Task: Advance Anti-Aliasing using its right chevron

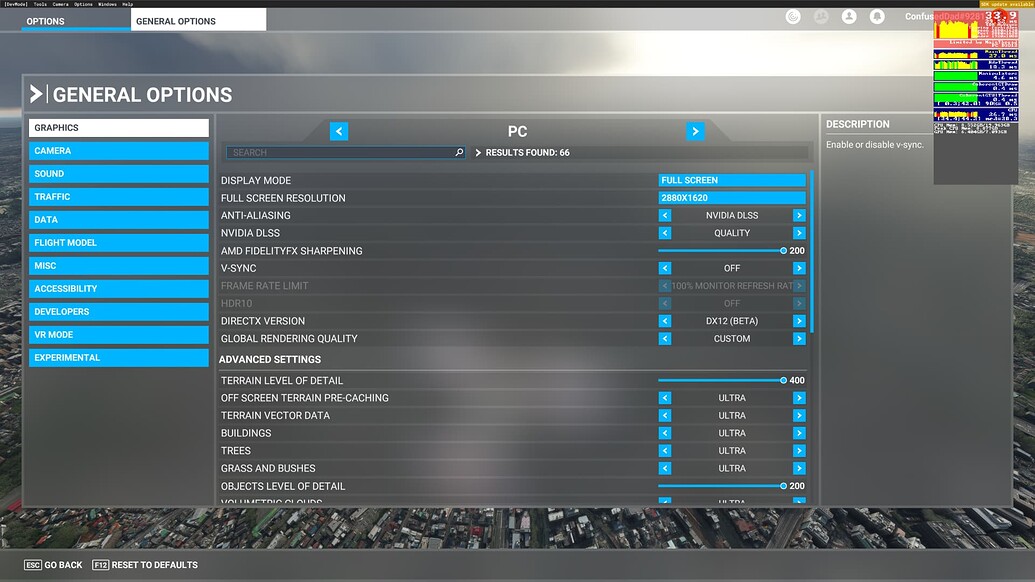Action: [798, 215]
